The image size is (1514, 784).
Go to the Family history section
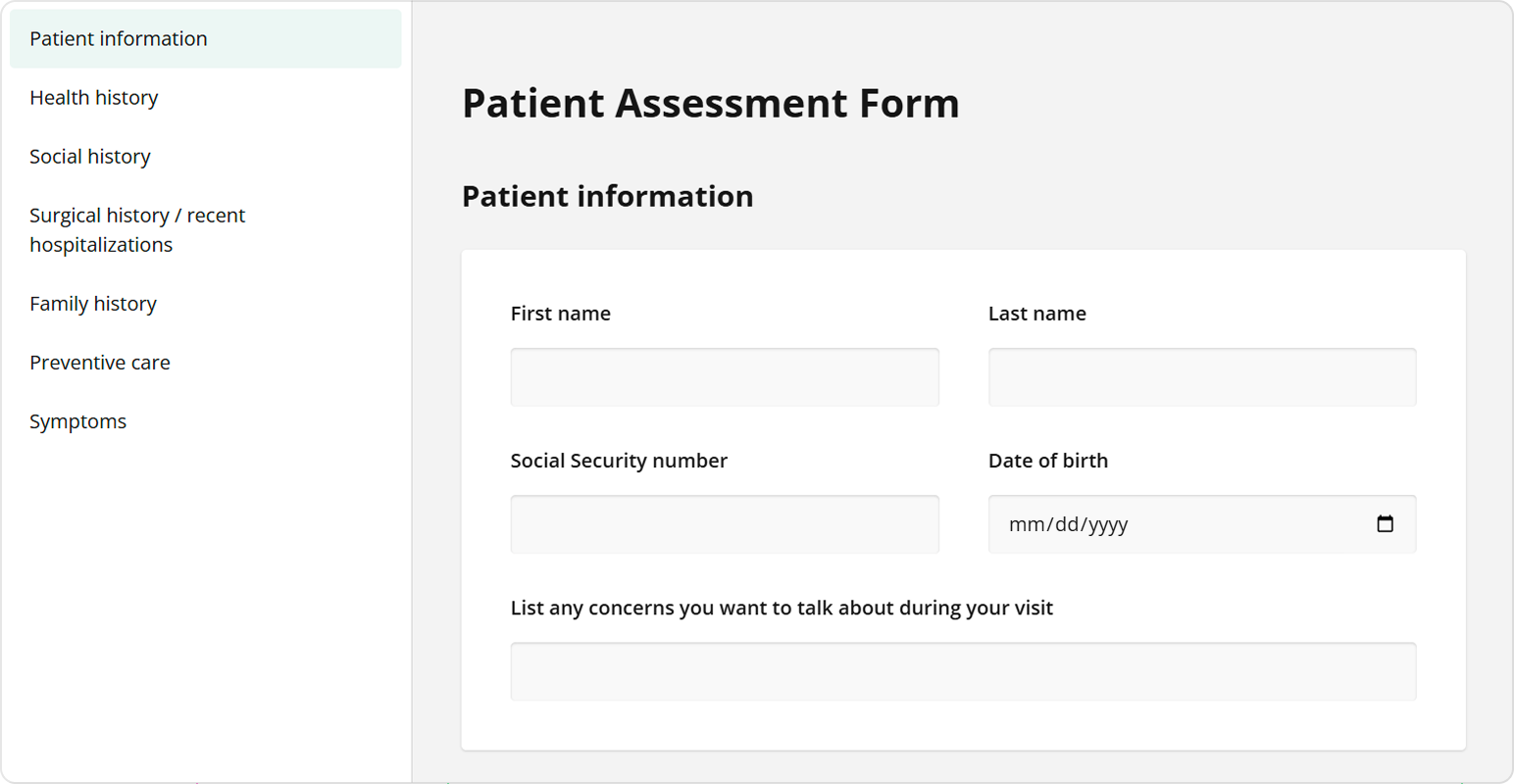[93, 304]
